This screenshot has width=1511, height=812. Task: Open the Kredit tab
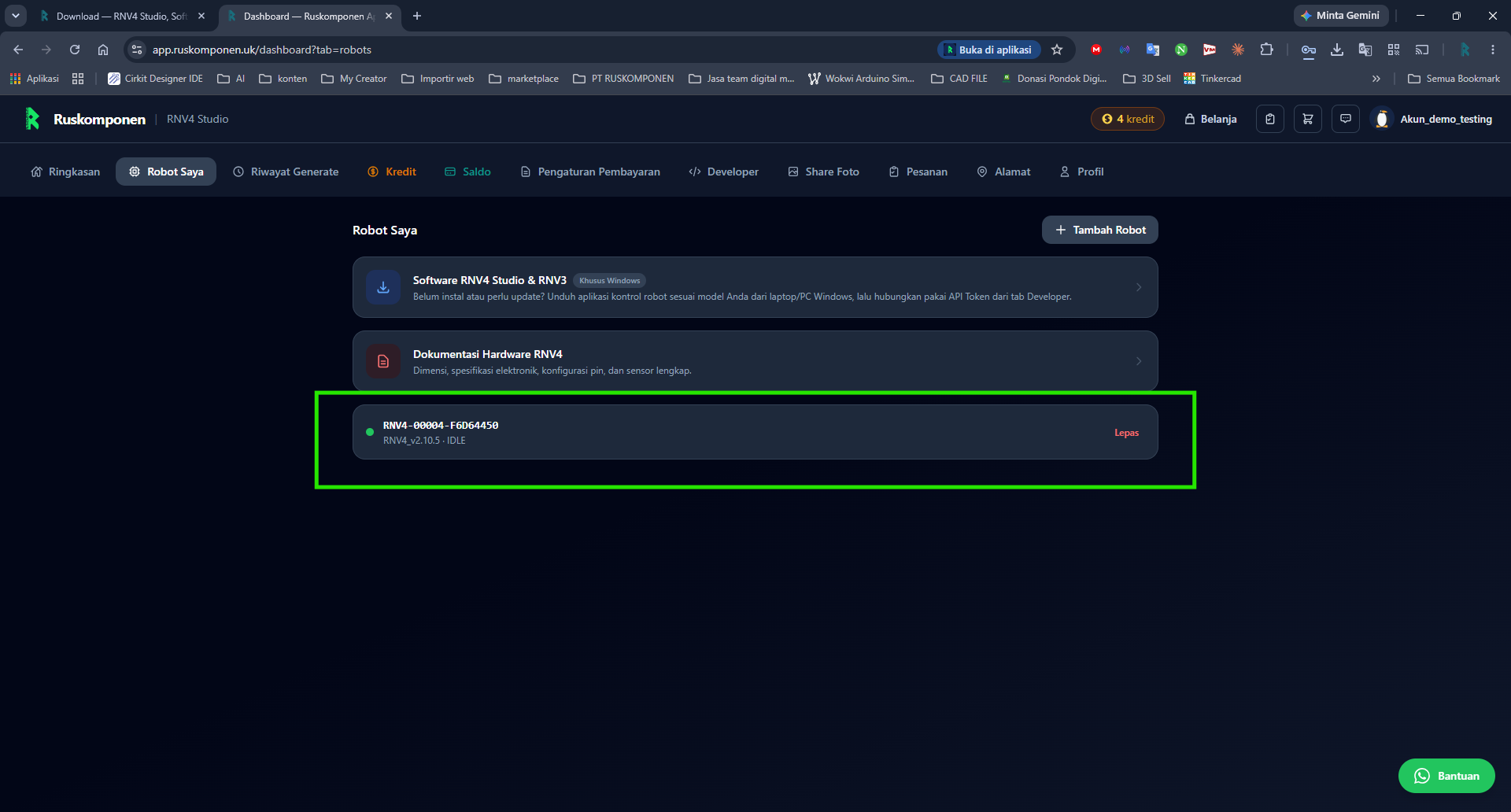392,172
